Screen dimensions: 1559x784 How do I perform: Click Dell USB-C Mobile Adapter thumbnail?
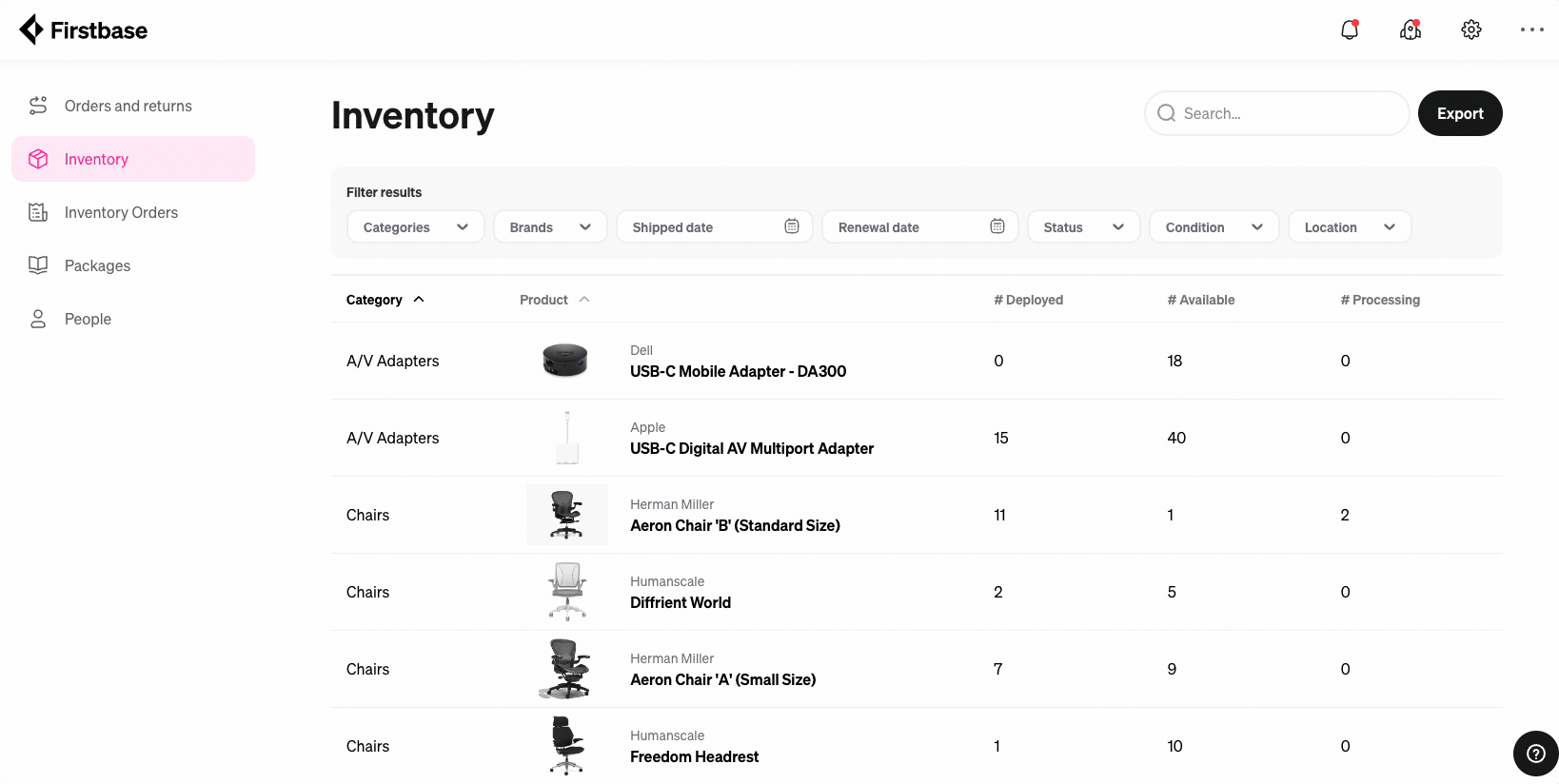coord(565,361)
